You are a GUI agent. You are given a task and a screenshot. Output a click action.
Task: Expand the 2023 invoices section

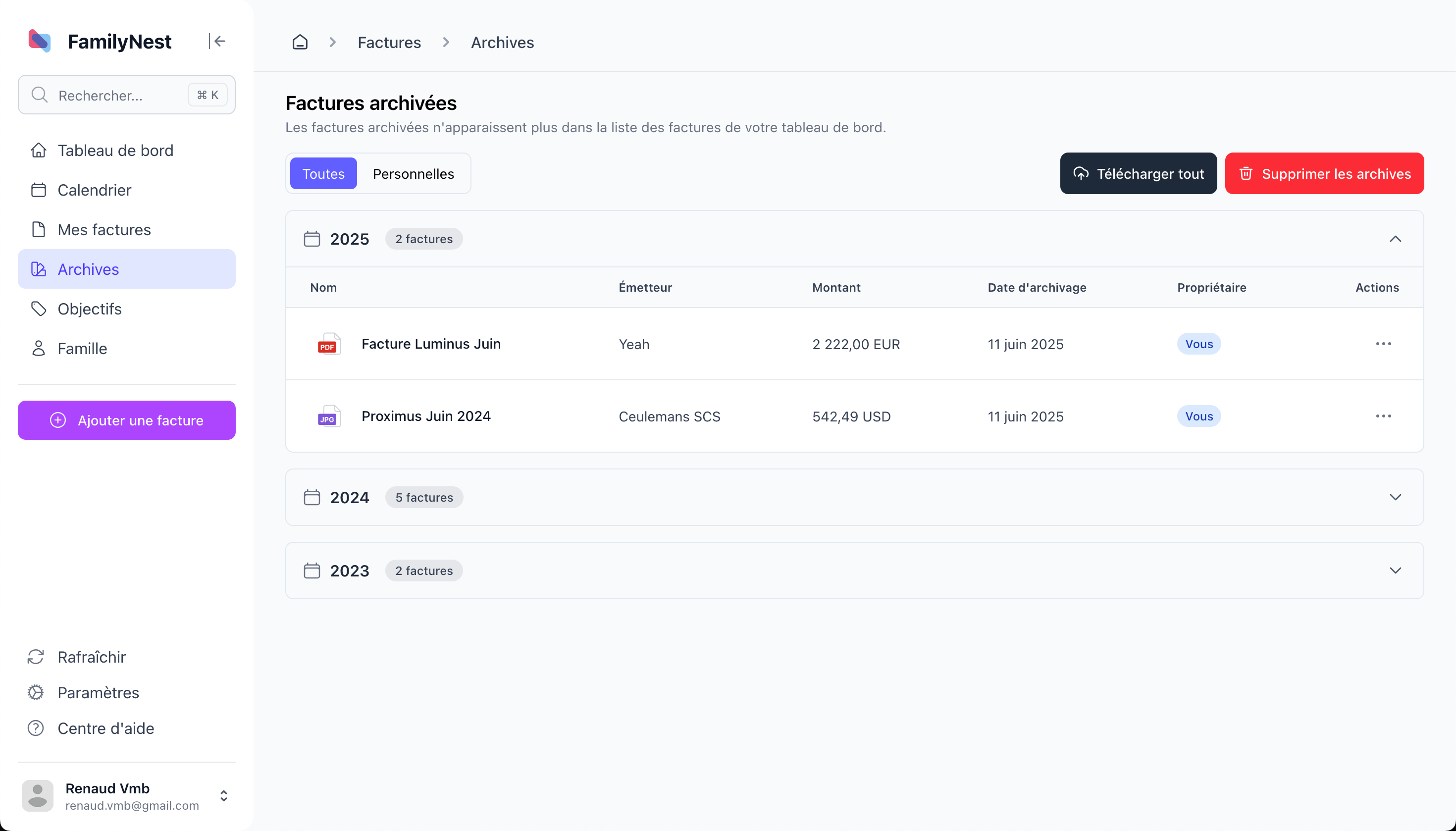(1395, 571)
